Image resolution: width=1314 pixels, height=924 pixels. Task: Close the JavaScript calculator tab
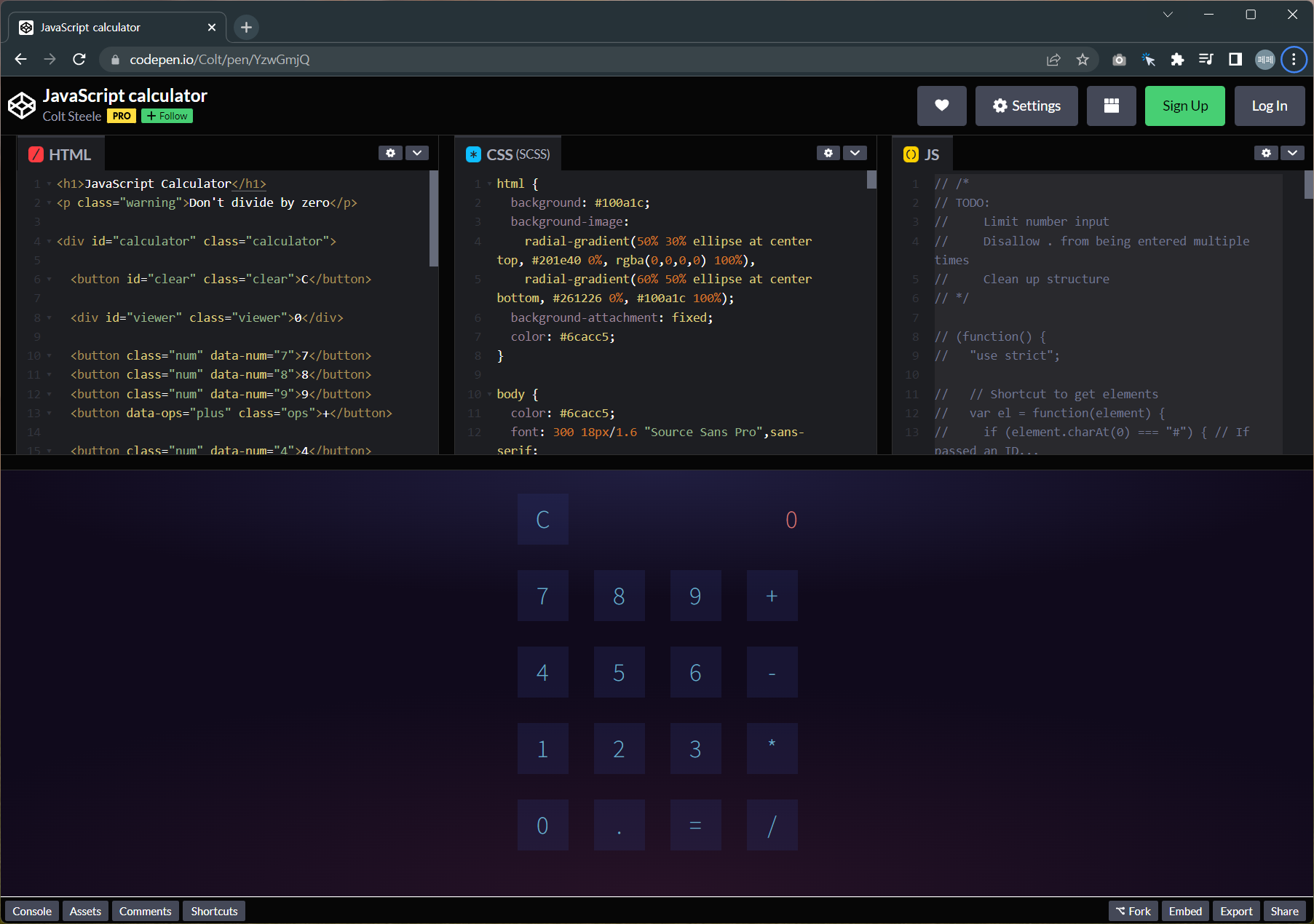212,27
